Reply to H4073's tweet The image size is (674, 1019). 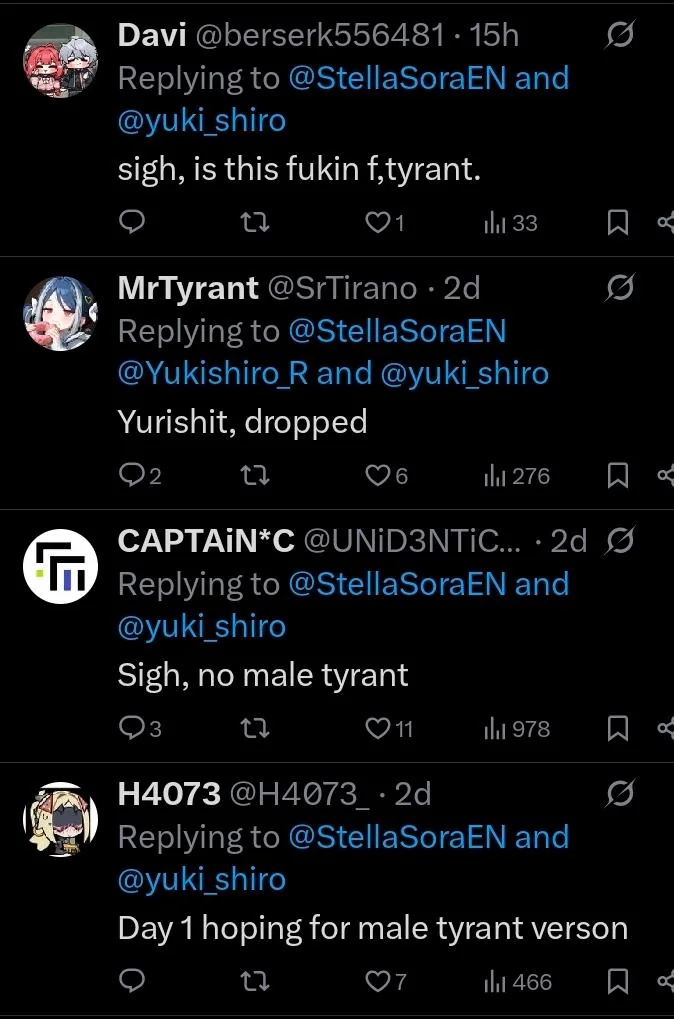[x=132, y=982]
